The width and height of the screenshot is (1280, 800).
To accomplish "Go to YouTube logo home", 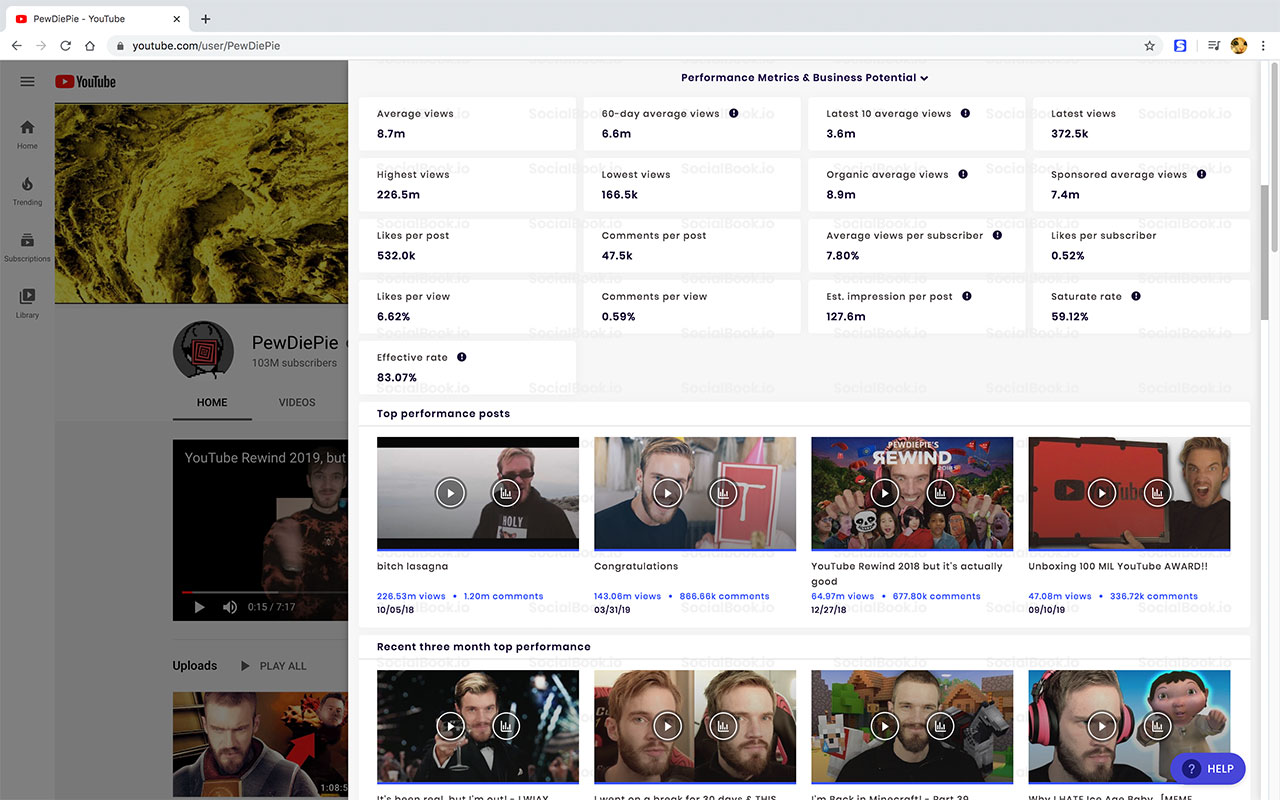I will click(85, 82).
